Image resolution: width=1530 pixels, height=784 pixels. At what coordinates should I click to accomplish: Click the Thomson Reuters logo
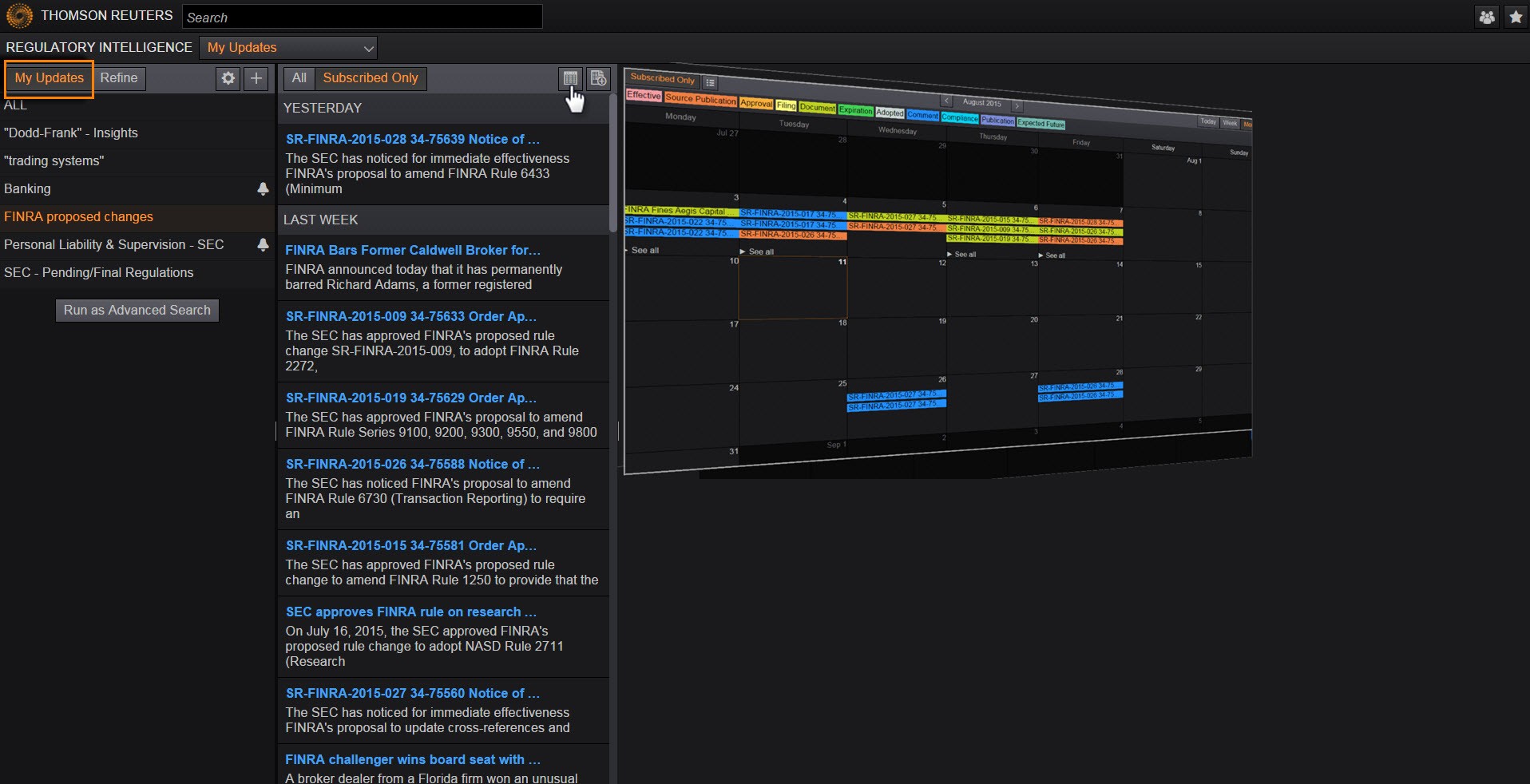(x=19, y=16)
